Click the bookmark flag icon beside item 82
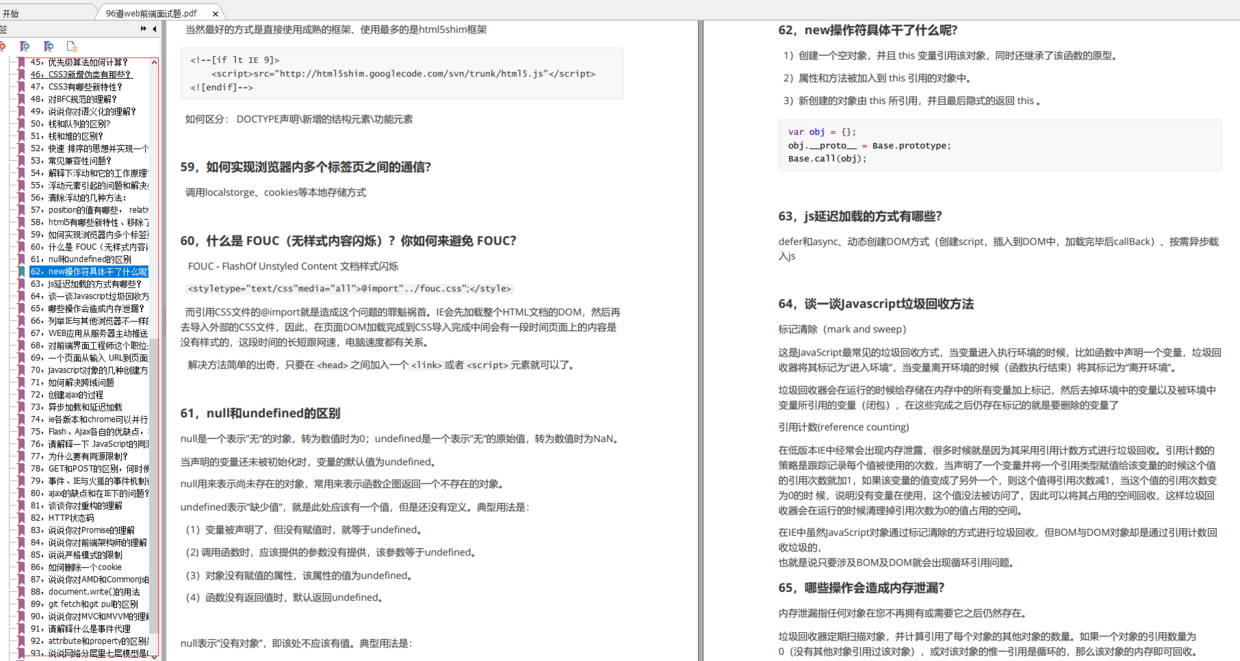The width and height of the screenshot is (1240, 661). [x=22, y=518]
